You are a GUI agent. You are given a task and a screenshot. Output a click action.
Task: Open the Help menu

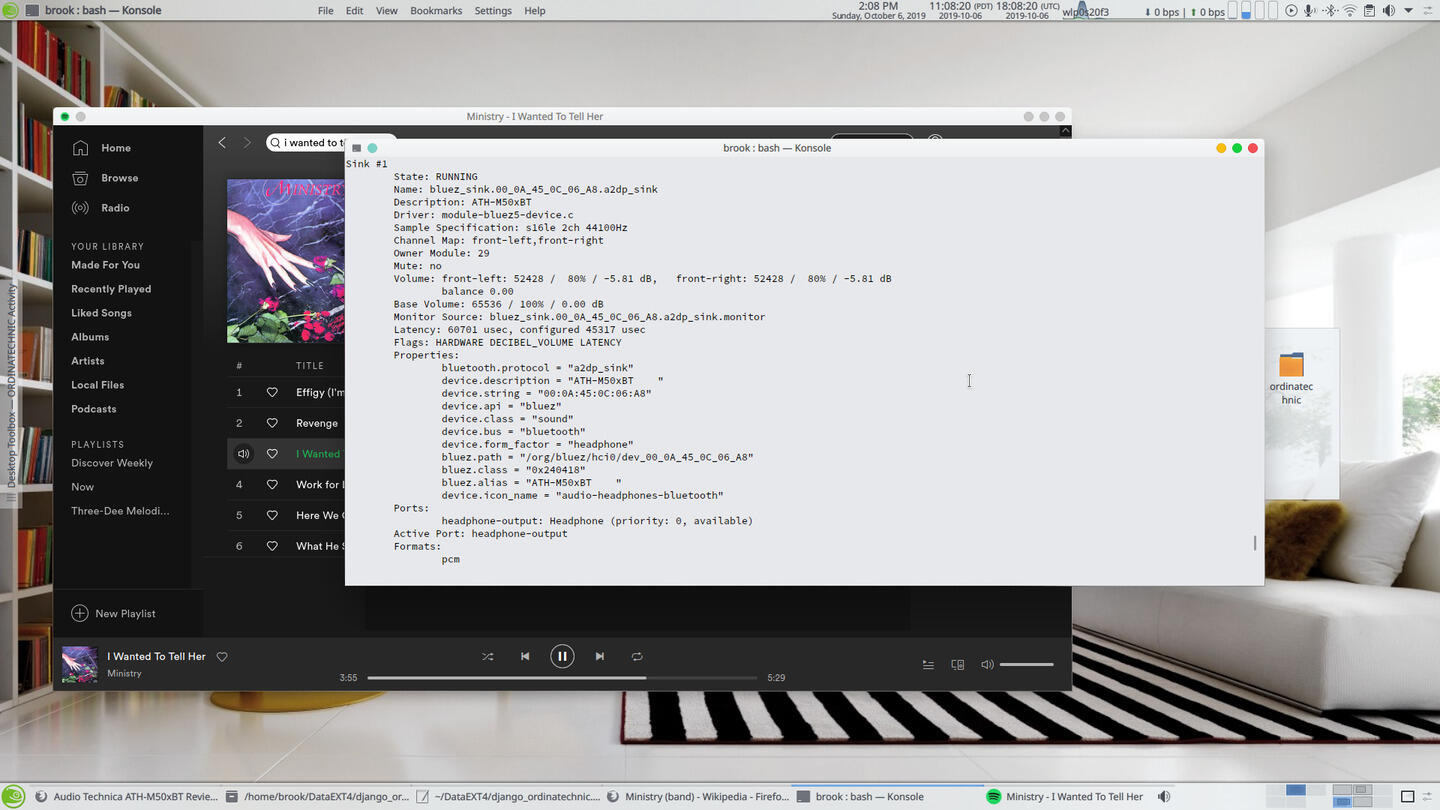[x=535, y=11]
